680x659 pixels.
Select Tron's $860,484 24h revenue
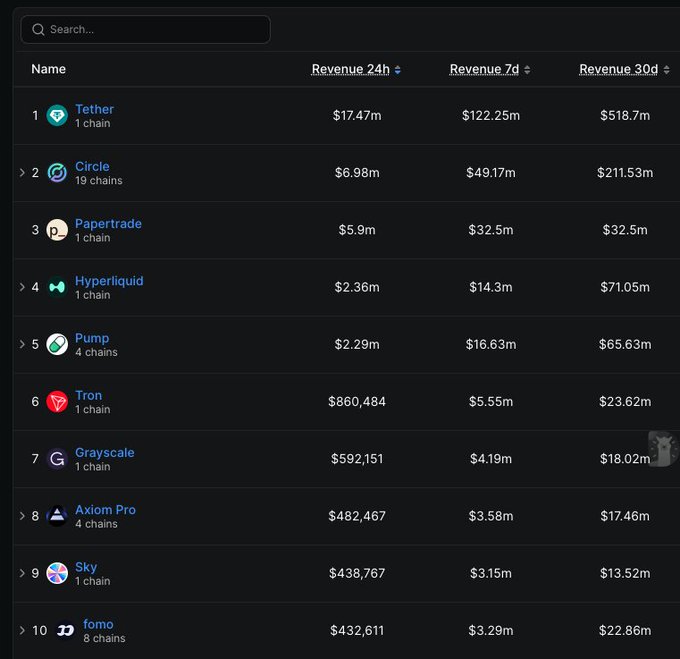coord(357,401)
